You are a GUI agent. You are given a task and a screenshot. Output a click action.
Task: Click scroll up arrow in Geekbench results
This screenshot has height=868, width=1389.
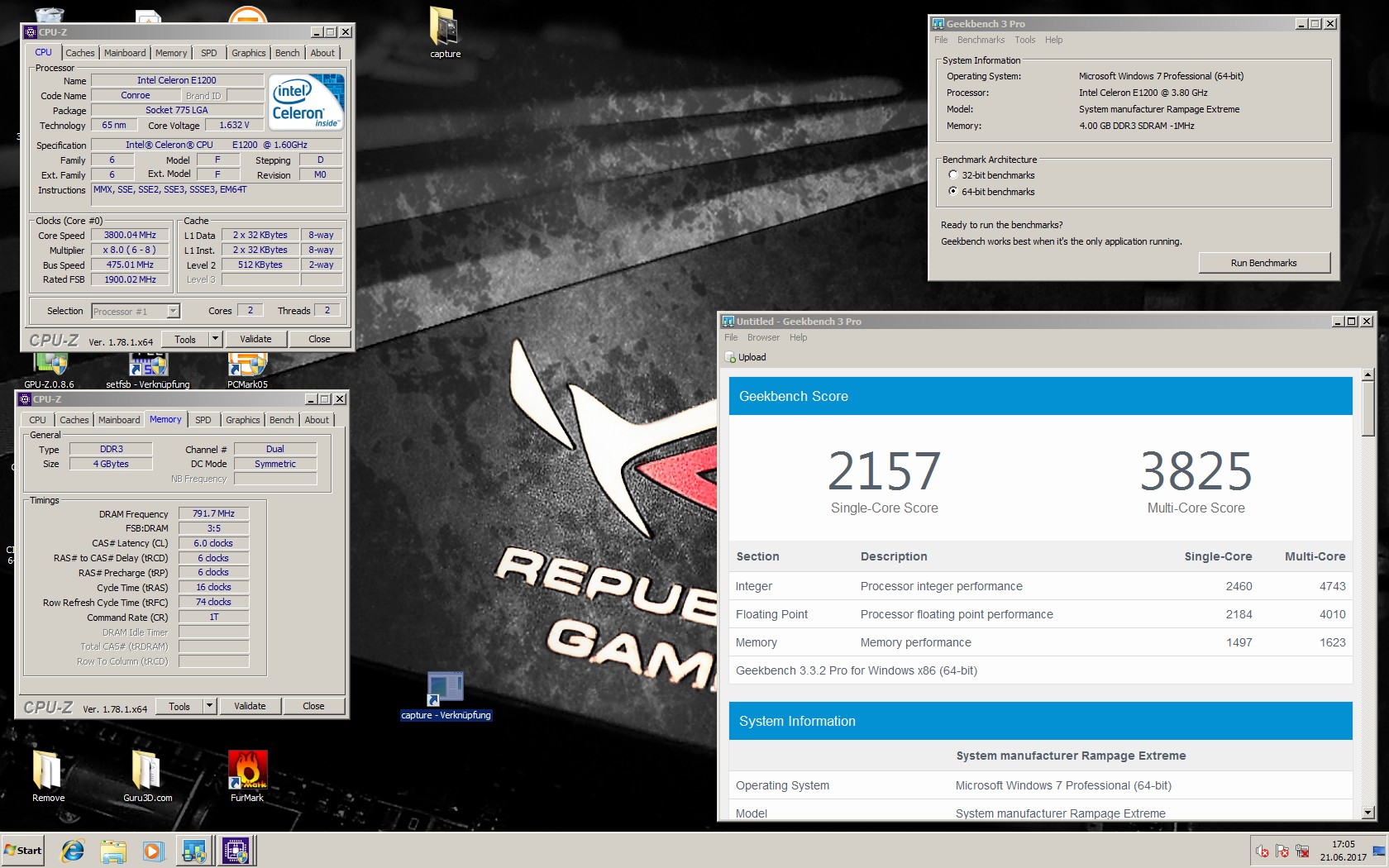point(1368,374)
